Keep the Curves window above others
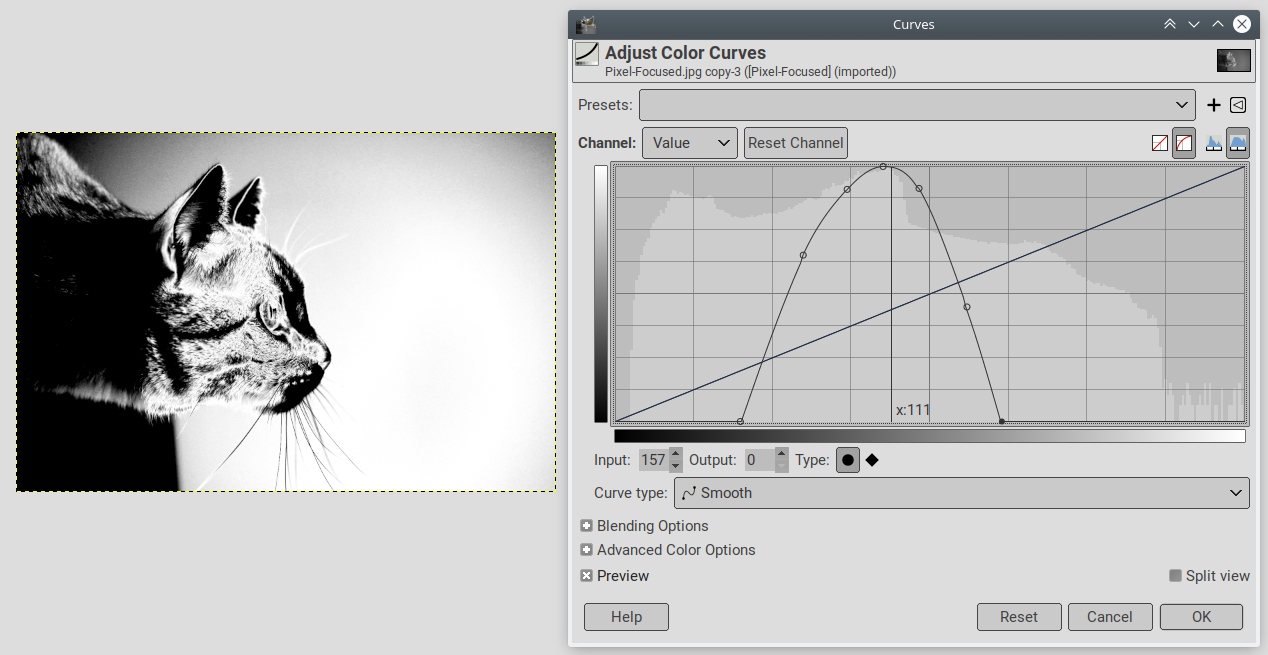The width and height of the screenshot is (1268, 655). [x=1170, y=24]
